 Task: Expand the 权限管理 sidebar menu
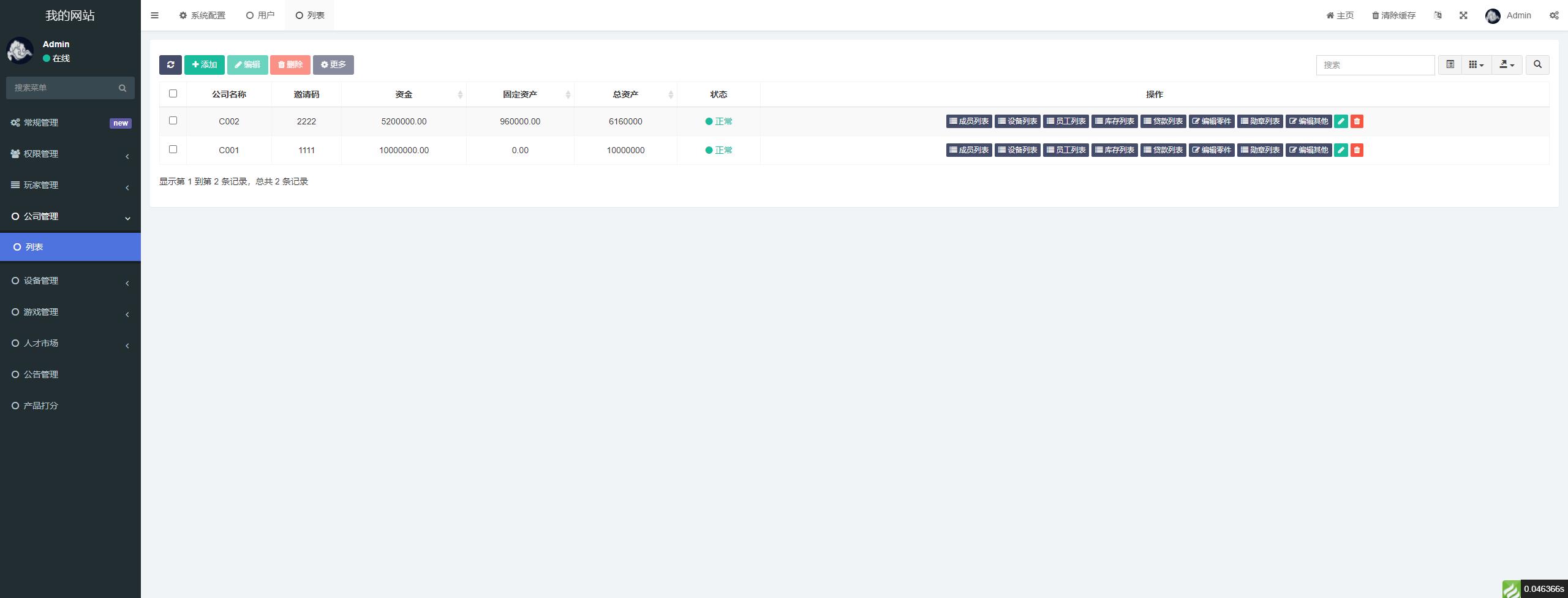click(x=70, y=154)
